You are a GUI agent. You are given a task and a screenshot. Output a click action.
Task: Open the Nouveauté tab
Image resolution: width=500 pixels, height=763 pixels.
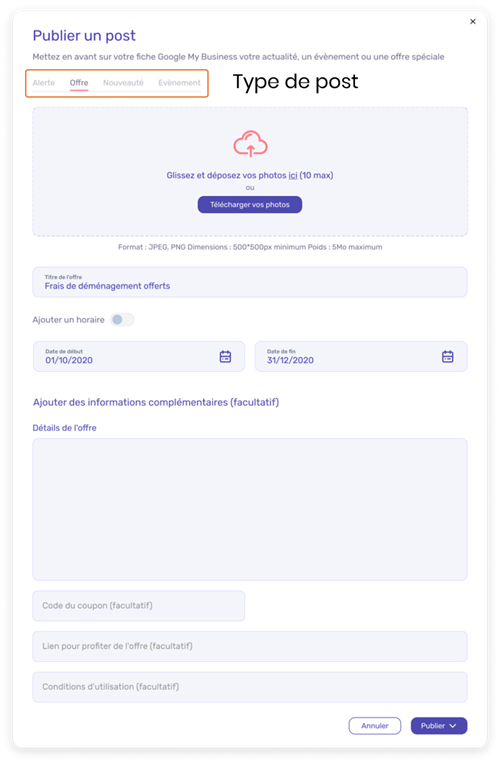[123, 83]
